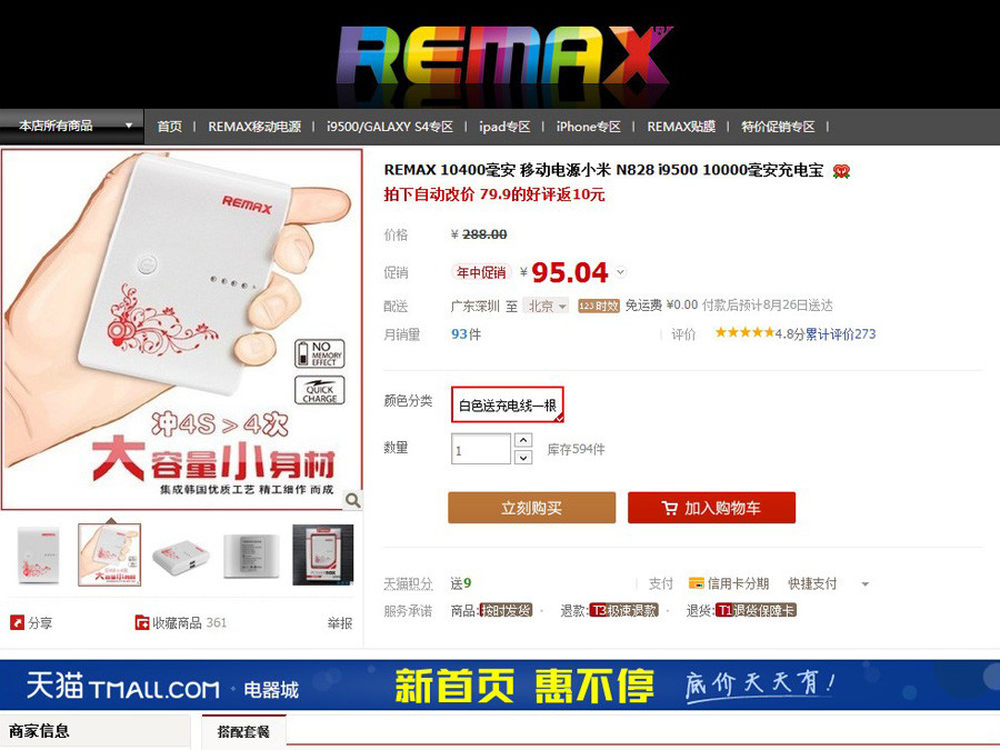Image resolution: width=1000 pixels, height=750 pixels.
Task: Click the five-star rating display
Action: [x=744, y=332]
